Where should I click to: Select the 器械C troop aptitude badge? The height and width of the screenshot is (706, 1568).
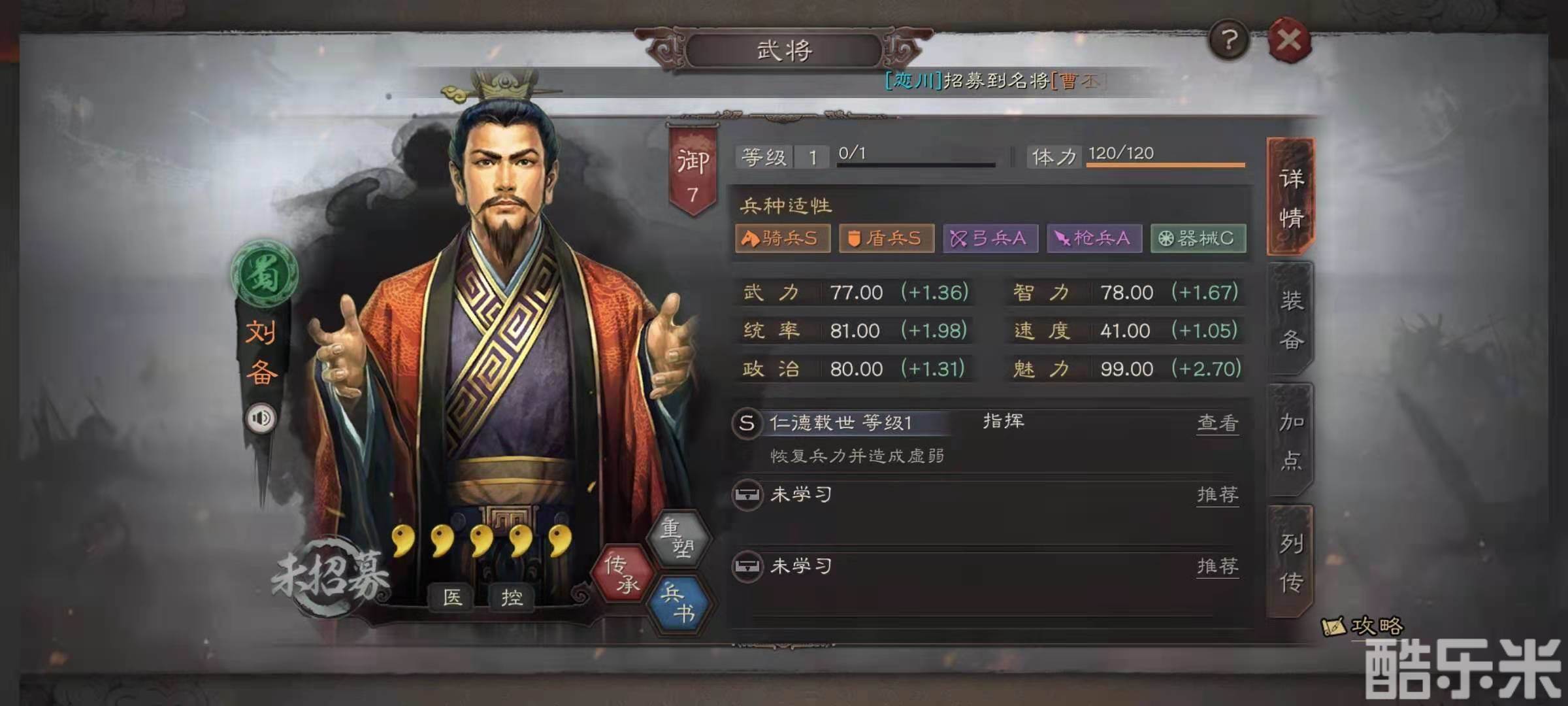[x=1198, y=238]
